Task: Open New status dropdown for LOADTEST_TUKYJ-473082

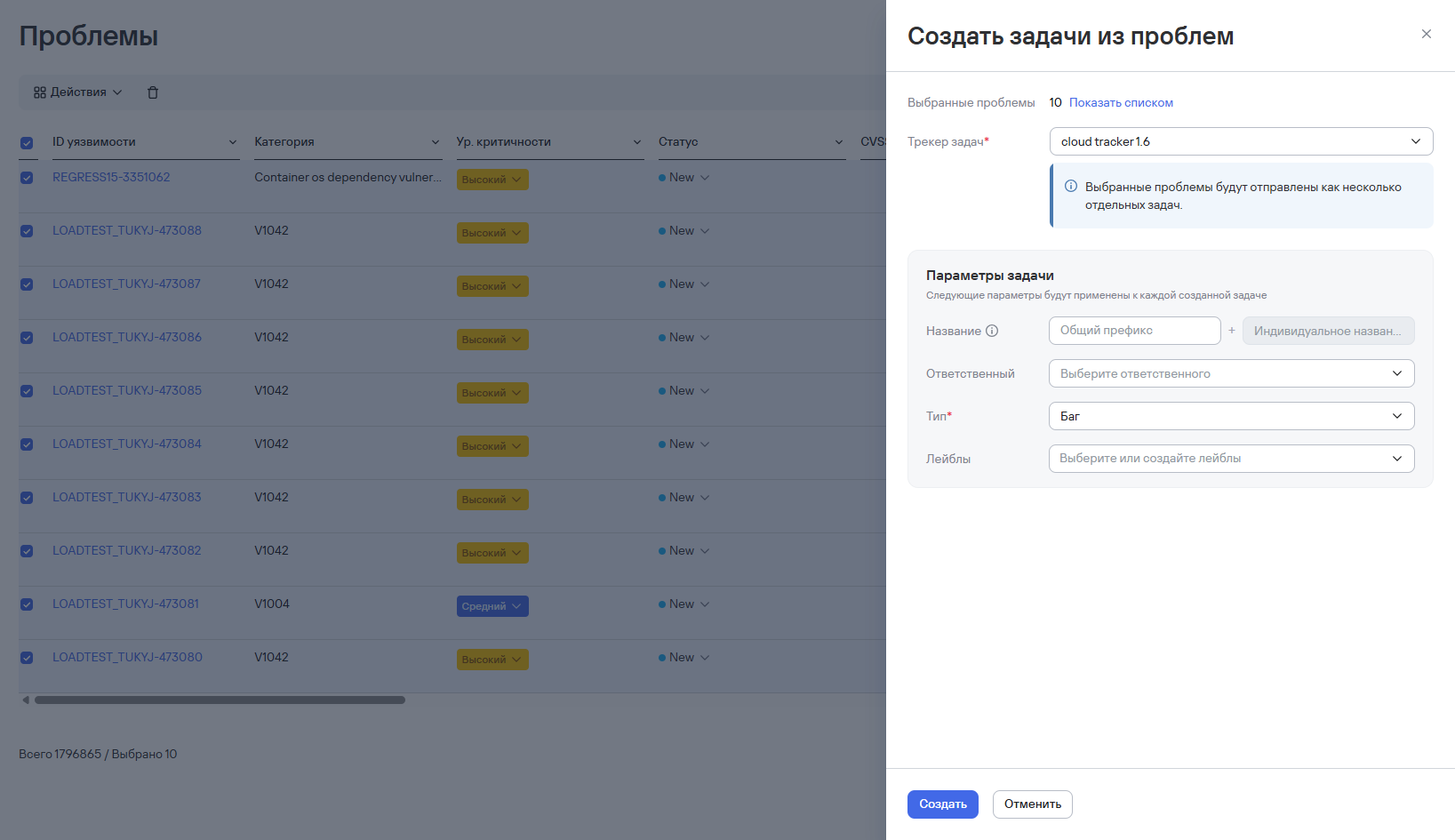Action: click(x=684, y=551)
